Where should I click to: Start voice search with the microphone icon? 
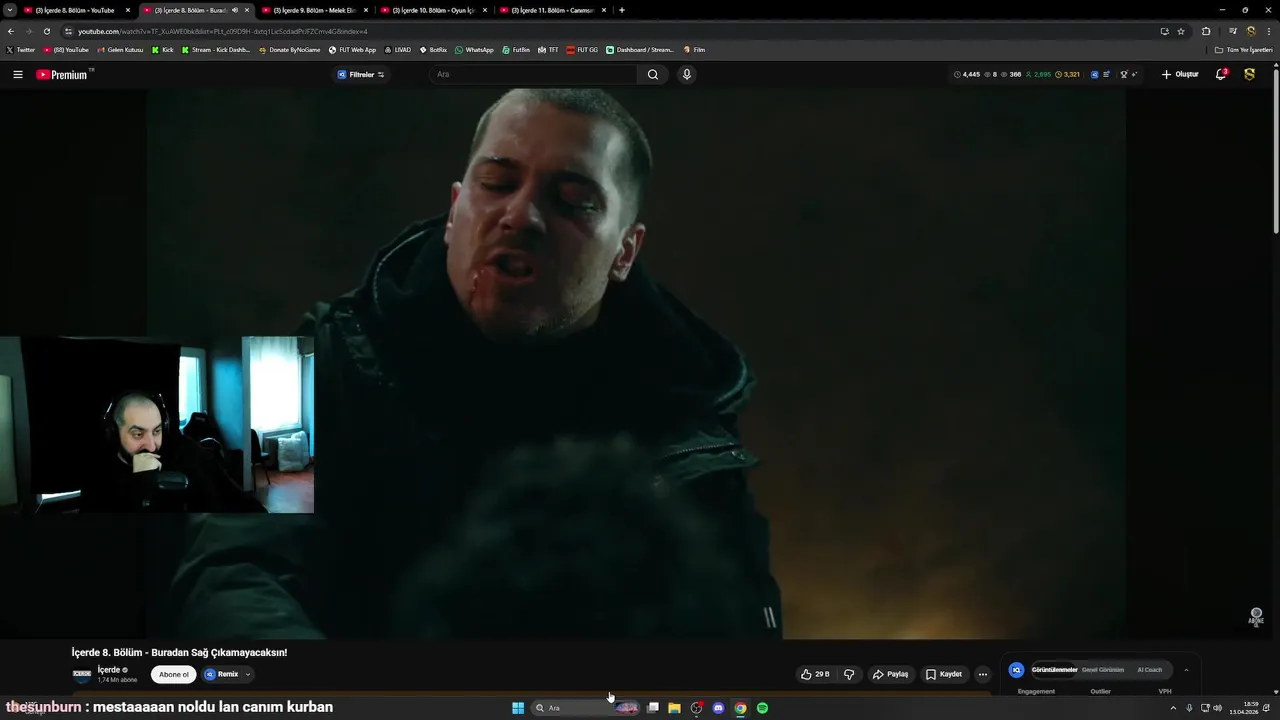click(x=686, y=74)
